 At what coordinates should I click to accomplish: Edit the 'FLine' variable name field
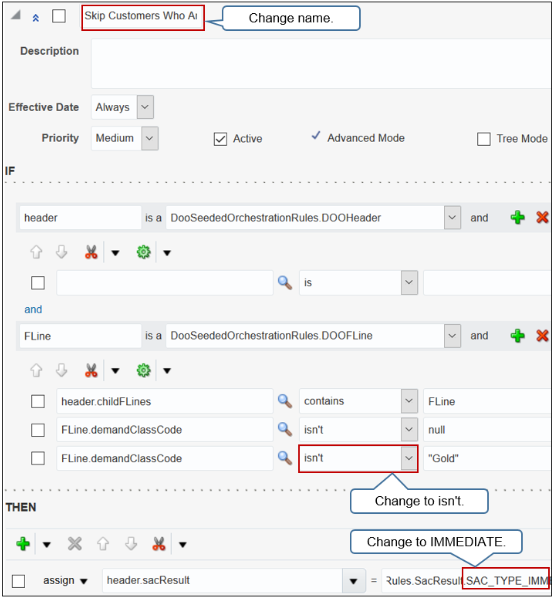coord(80,336)
